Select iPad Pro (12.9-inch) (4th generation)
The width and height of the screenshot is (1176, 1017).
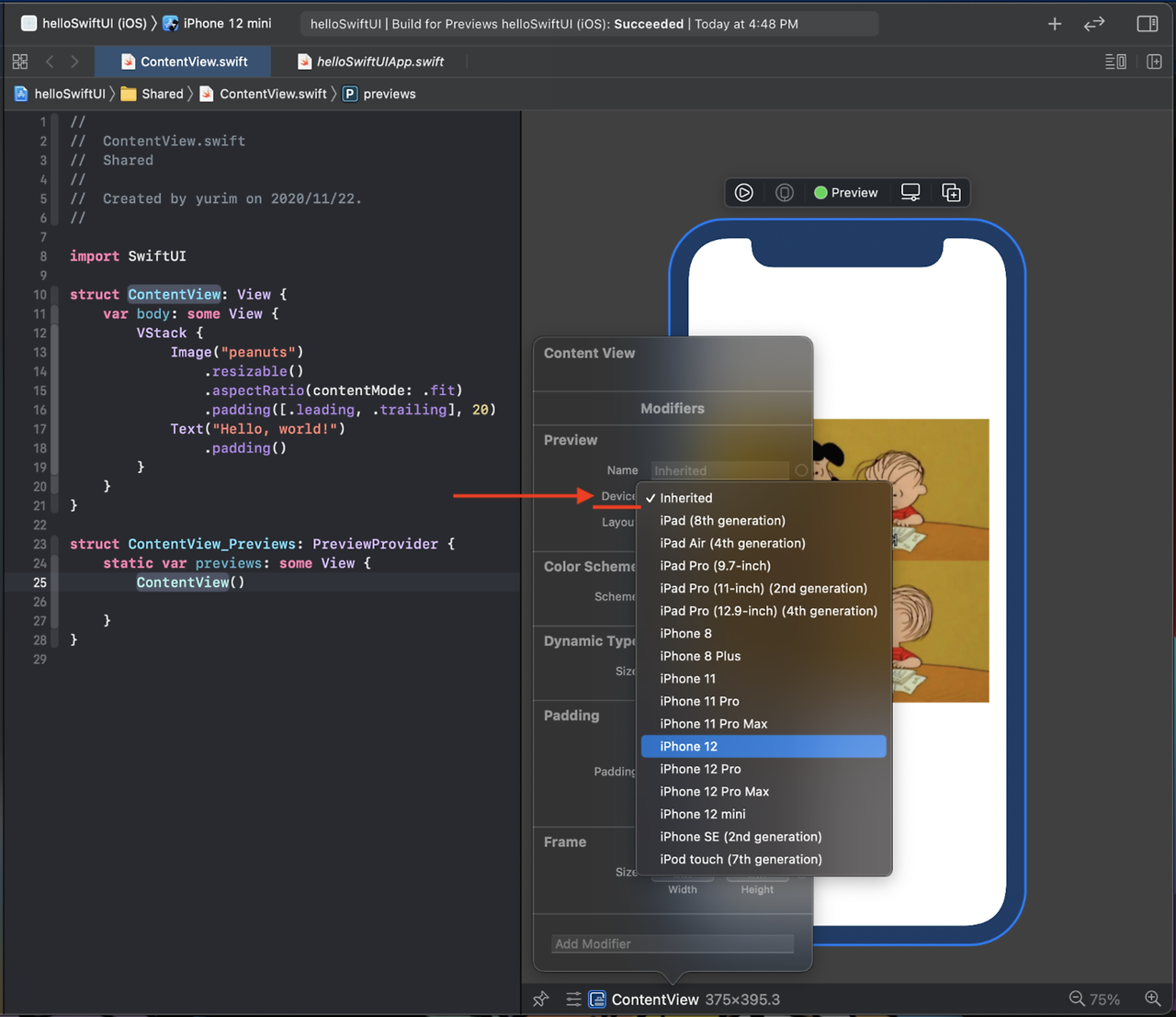click(x=763, y=611)
